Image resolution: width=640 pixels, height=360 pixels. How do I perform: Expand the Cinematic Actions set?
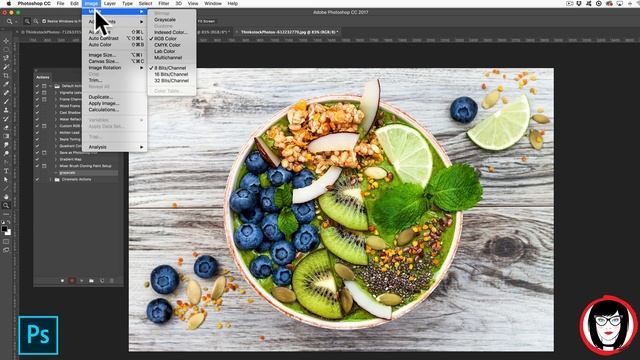tap(51, 179)
